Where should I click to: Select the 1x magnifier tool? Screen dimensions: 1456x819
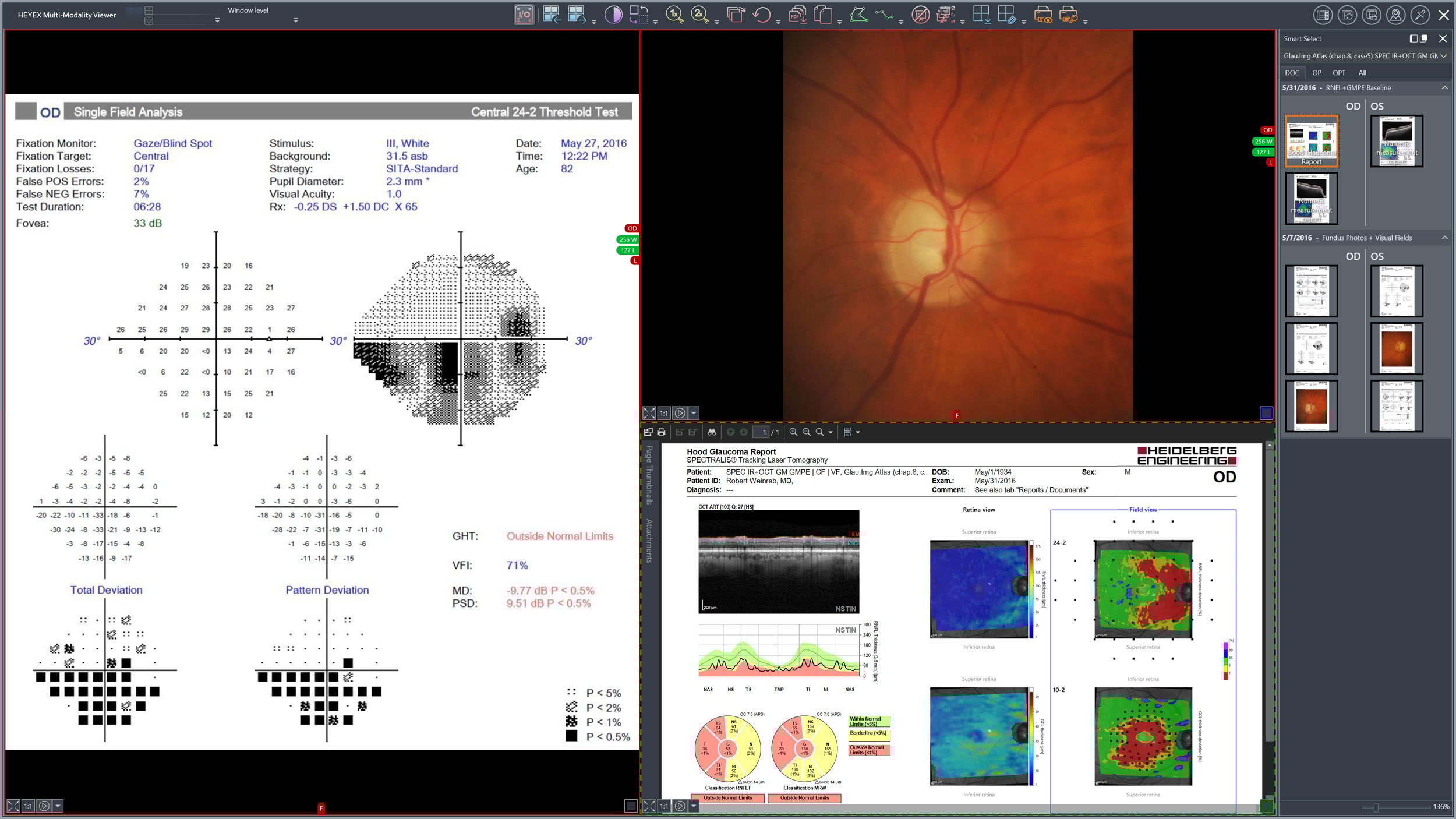[x=674, y=15]
